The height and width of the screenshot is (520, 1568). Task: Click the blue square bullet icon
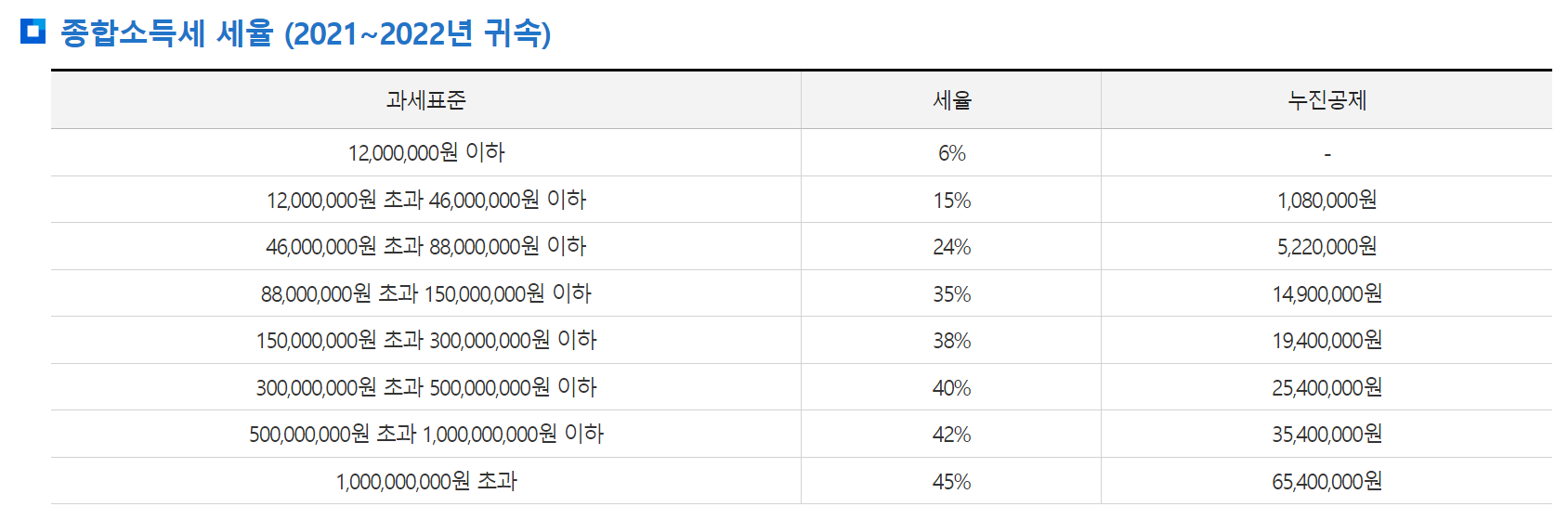click(x=33, y=32)
